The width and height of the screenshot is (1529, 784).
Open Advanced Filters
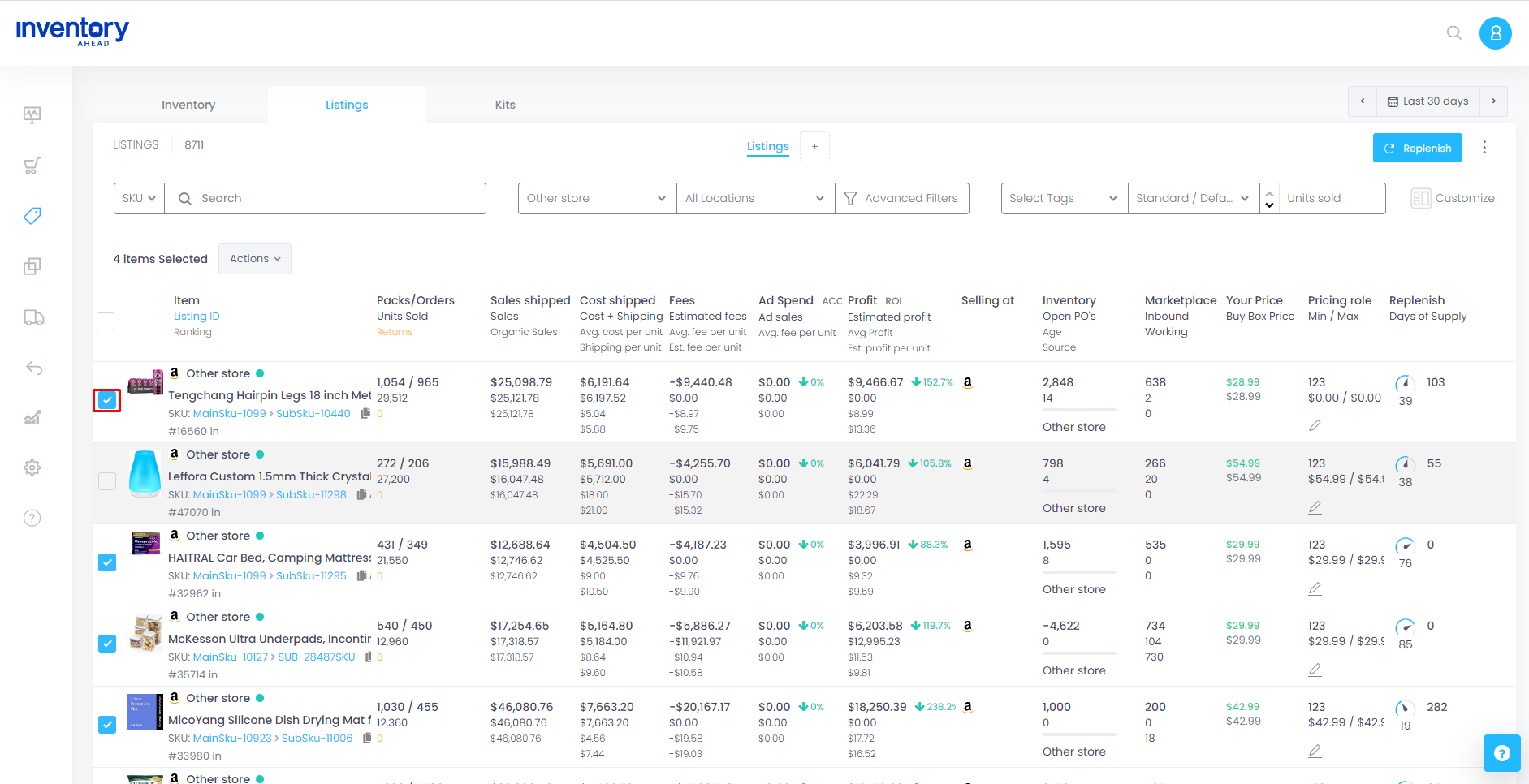(x=901, y=198)
